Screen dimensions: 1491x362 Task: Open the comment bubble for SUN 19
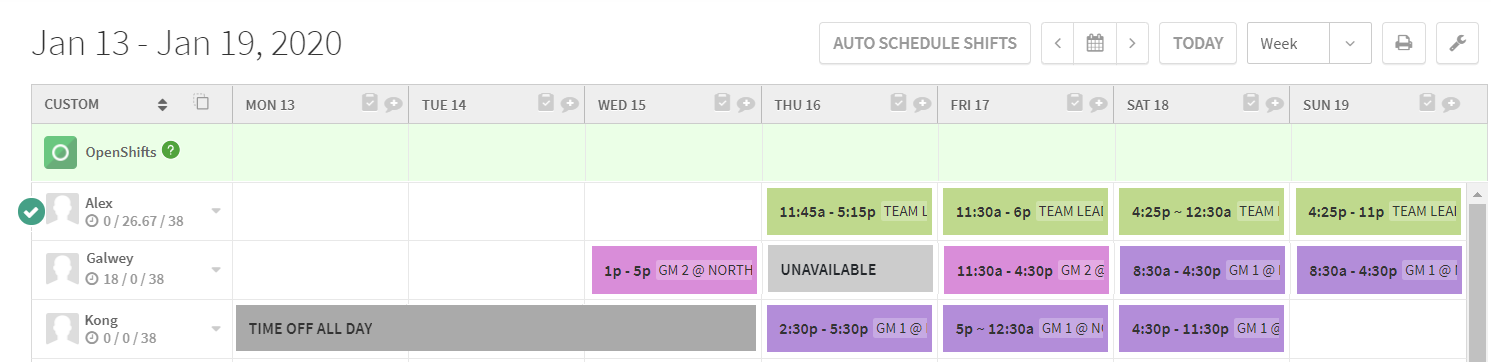[1450, 103]
